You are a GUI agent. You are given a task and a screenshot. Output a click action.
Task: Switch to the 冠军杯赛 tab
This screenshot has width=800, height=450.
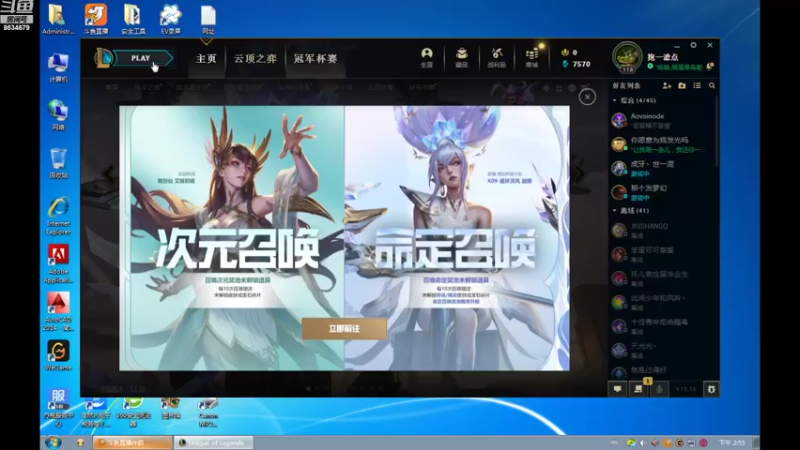pos(315,59)
